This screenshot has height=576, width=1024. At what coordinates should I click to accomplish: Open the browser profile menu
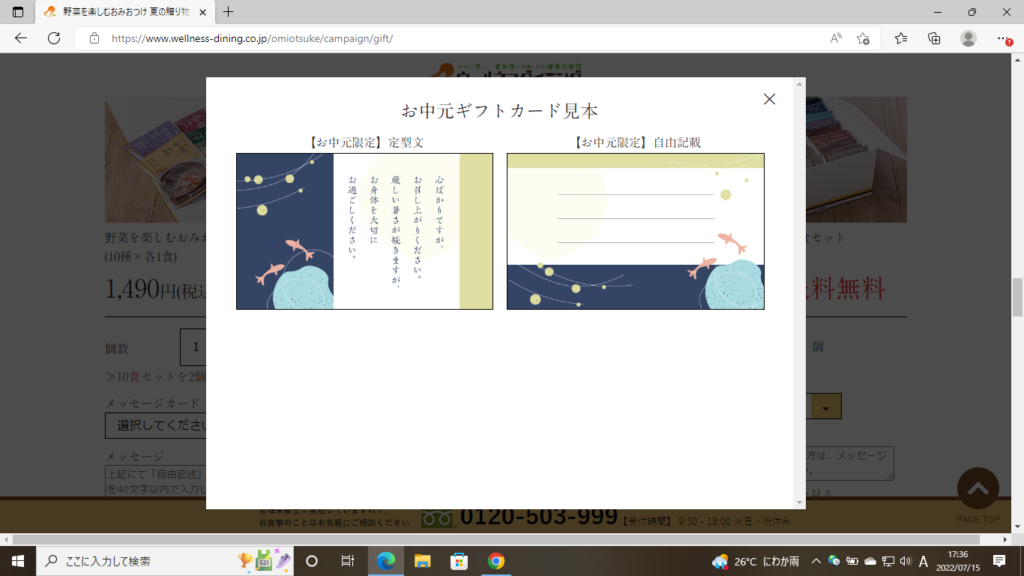(x=968, y=38)
